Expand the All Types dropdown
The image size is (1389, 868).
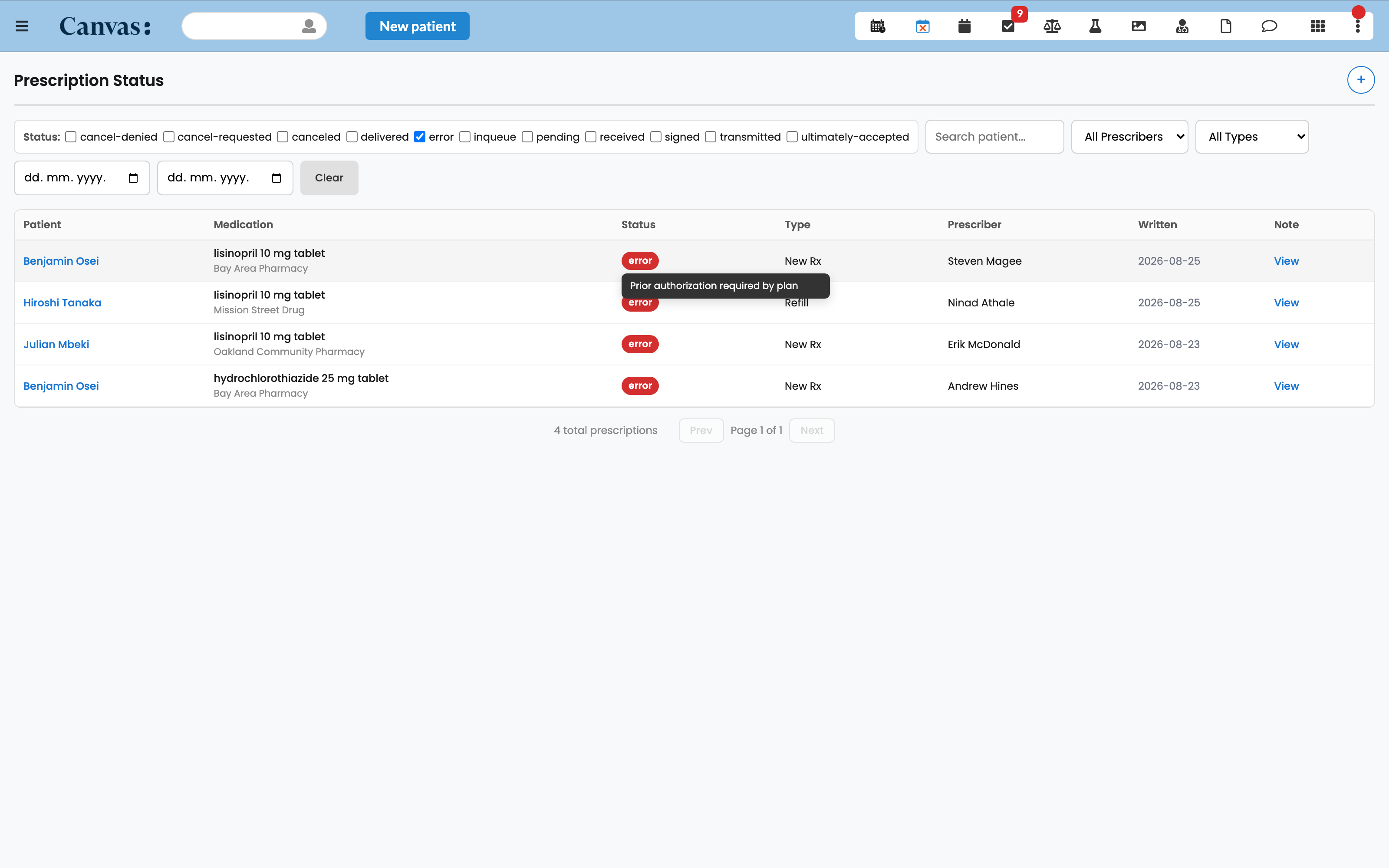1252,137
